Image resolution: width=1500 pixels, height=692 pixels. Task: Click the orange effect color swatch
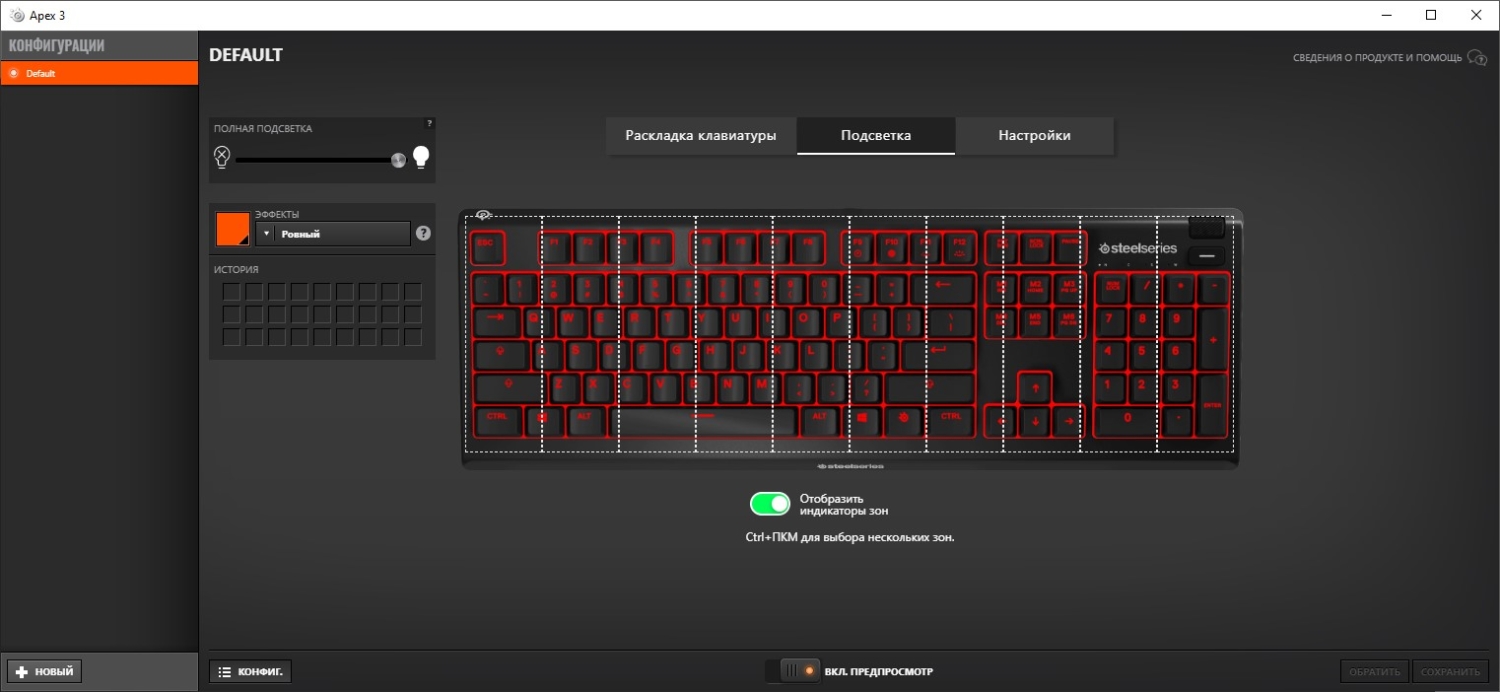pyautogui.click(x=232, y=229)
